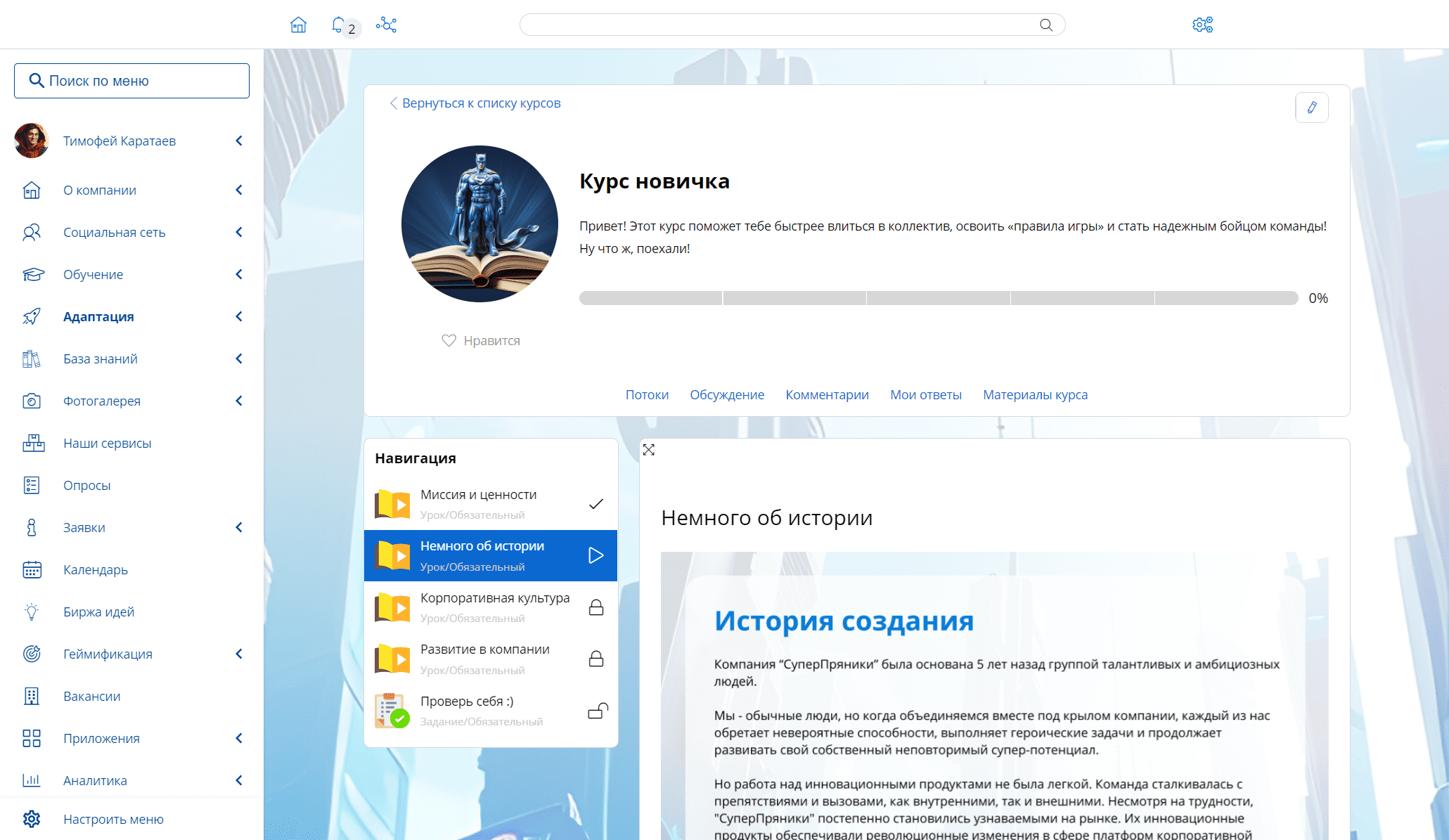Click the home icon in top bar
This screenshot has height=840, width=1449.
298,25
